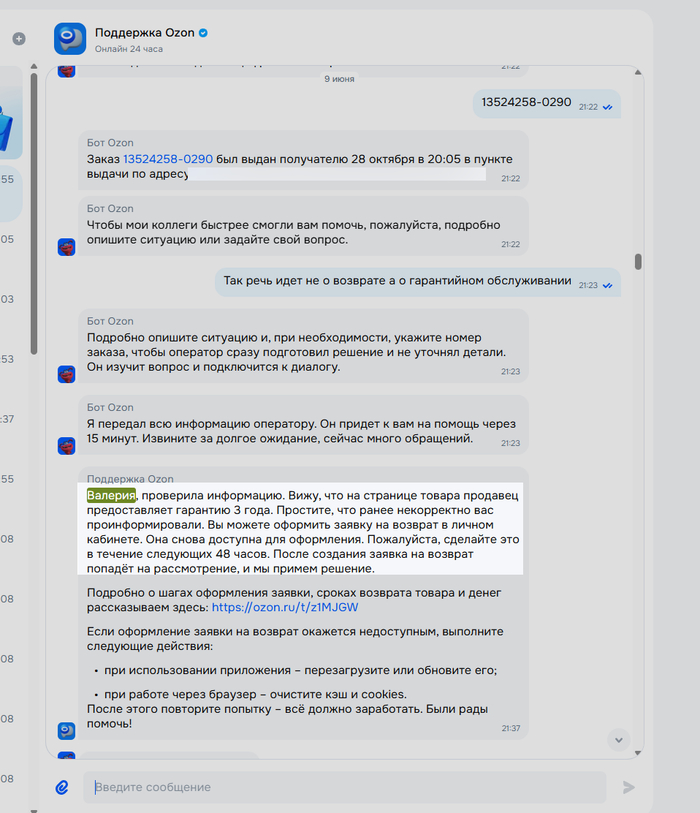Viewport: 700px width, 813px height.
Task: Click bot avatar beside 'Я передал всю информацию' message
Action: pos(66,445)
